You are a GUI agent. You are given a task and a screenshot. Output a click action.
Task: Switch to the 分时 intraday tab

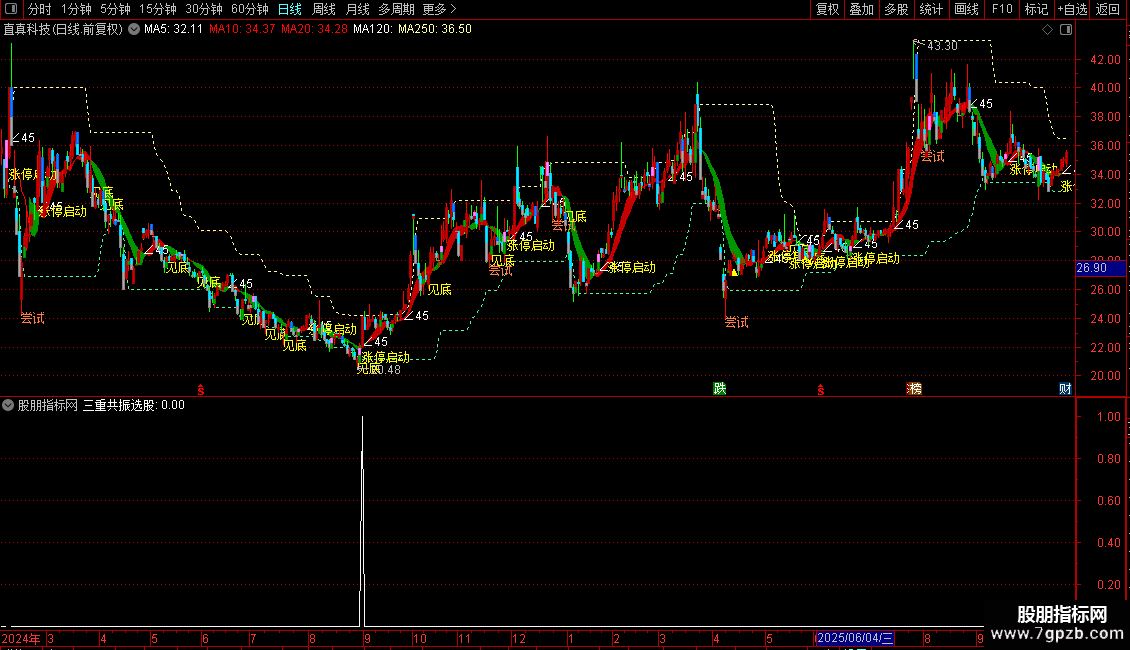(40, 9)
